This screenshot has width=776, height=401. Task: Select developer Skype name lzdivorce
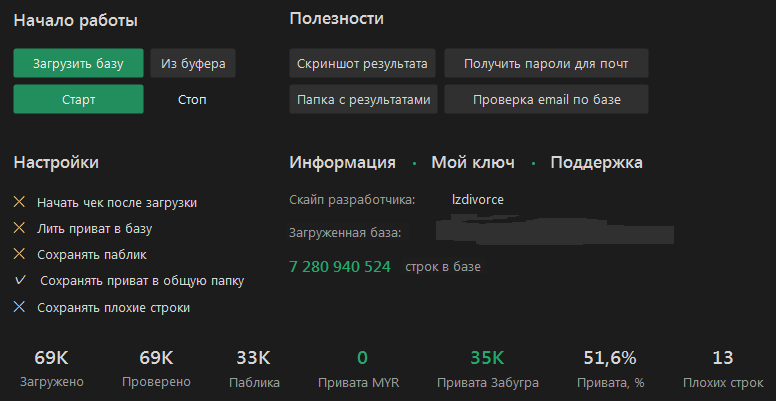click(x=478, y=200)
